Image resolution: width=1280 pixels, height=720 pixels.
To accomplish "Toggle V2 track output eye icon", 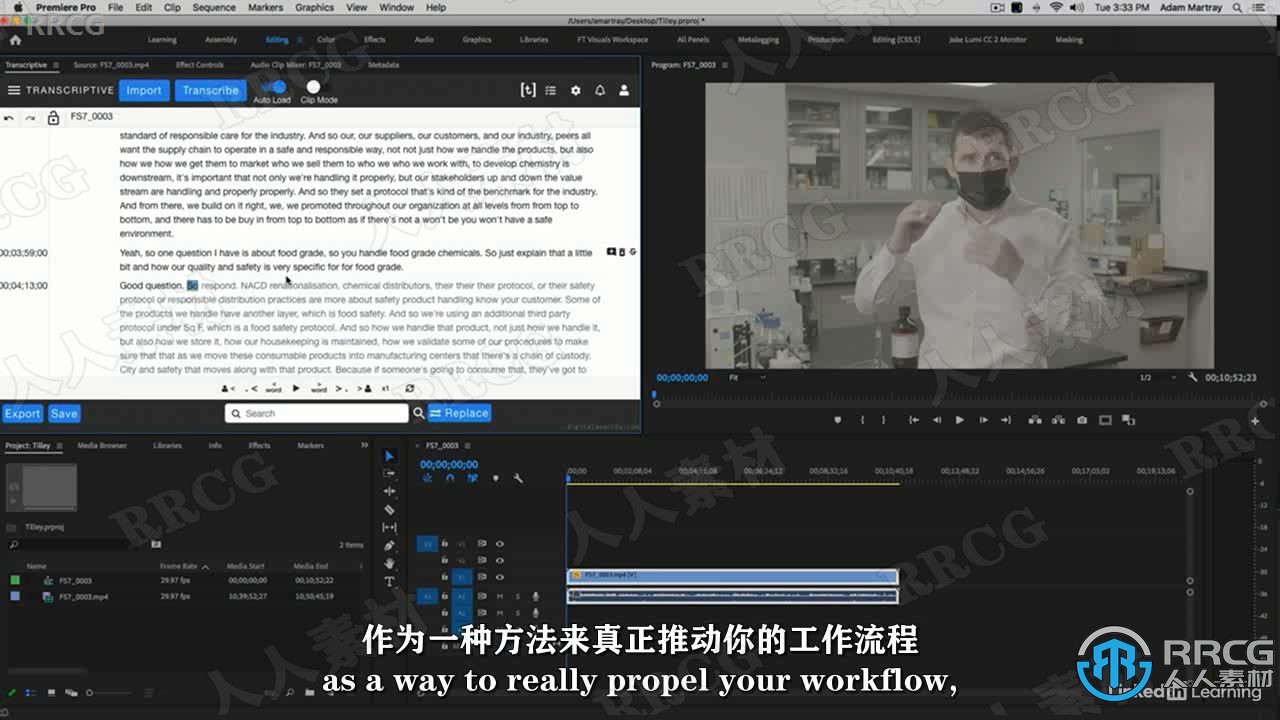I will (500, 560).
